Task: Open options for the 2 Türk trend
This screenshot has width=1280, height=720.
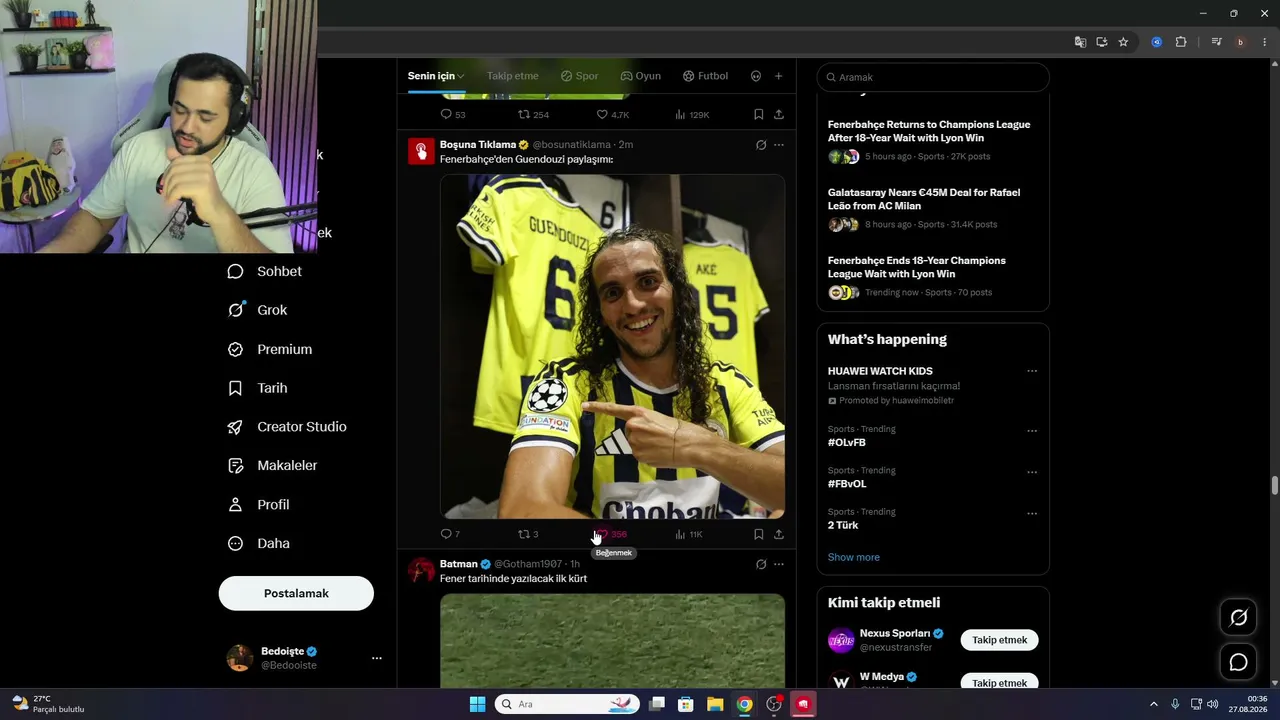Action: [1032, 513]
